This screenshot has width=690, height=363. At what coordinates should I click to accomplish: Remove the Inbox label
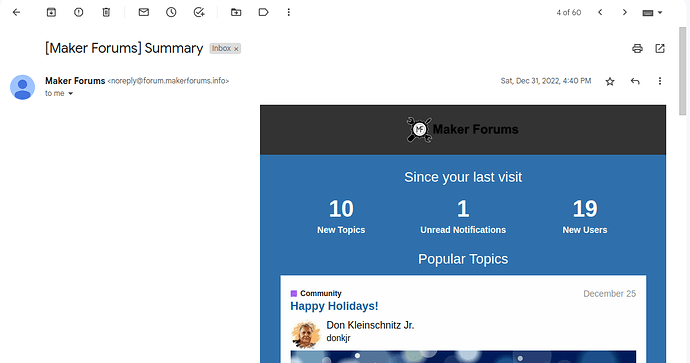tap(236, 49)
